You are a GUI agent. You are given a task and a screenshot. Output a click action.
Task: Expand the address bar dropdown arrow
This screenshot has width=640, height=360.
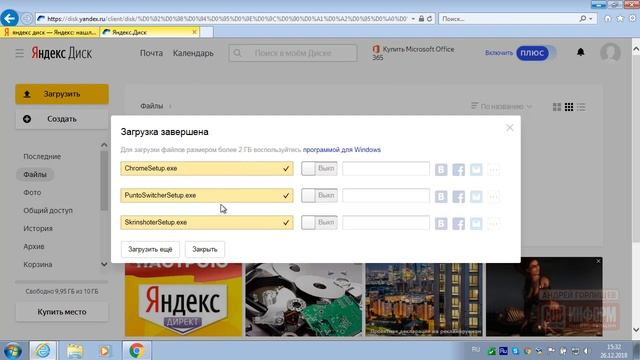click(413, 19)
